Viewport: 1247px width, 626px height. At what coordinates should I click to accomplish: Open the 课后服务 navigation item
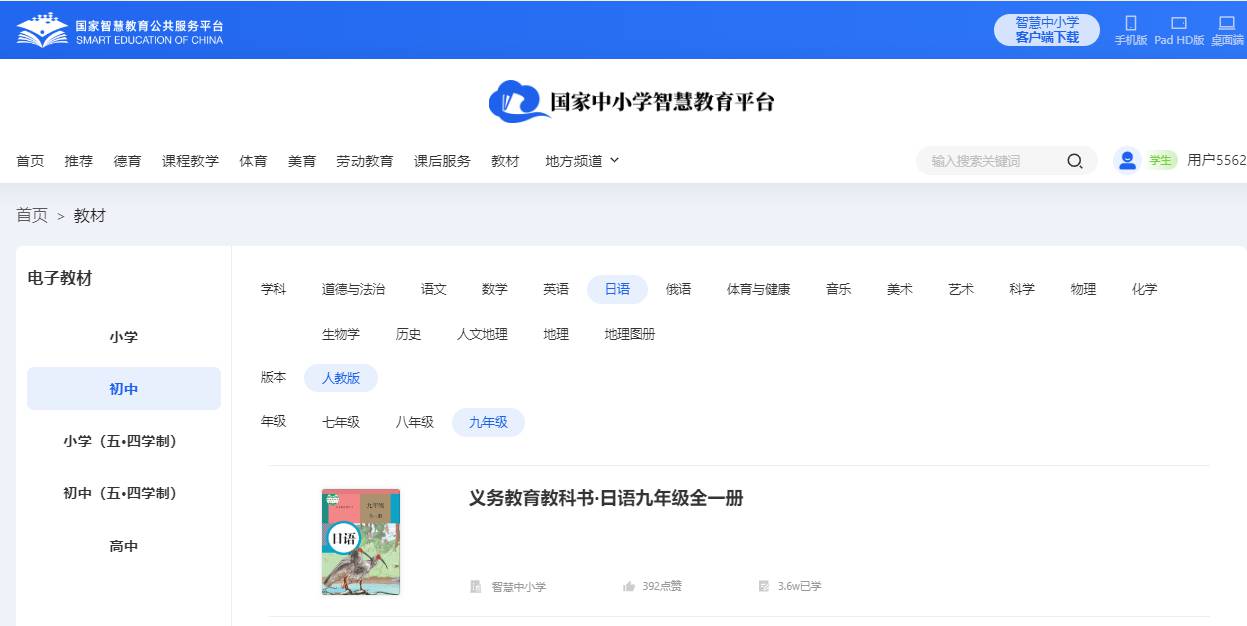[x=442, y=161]
